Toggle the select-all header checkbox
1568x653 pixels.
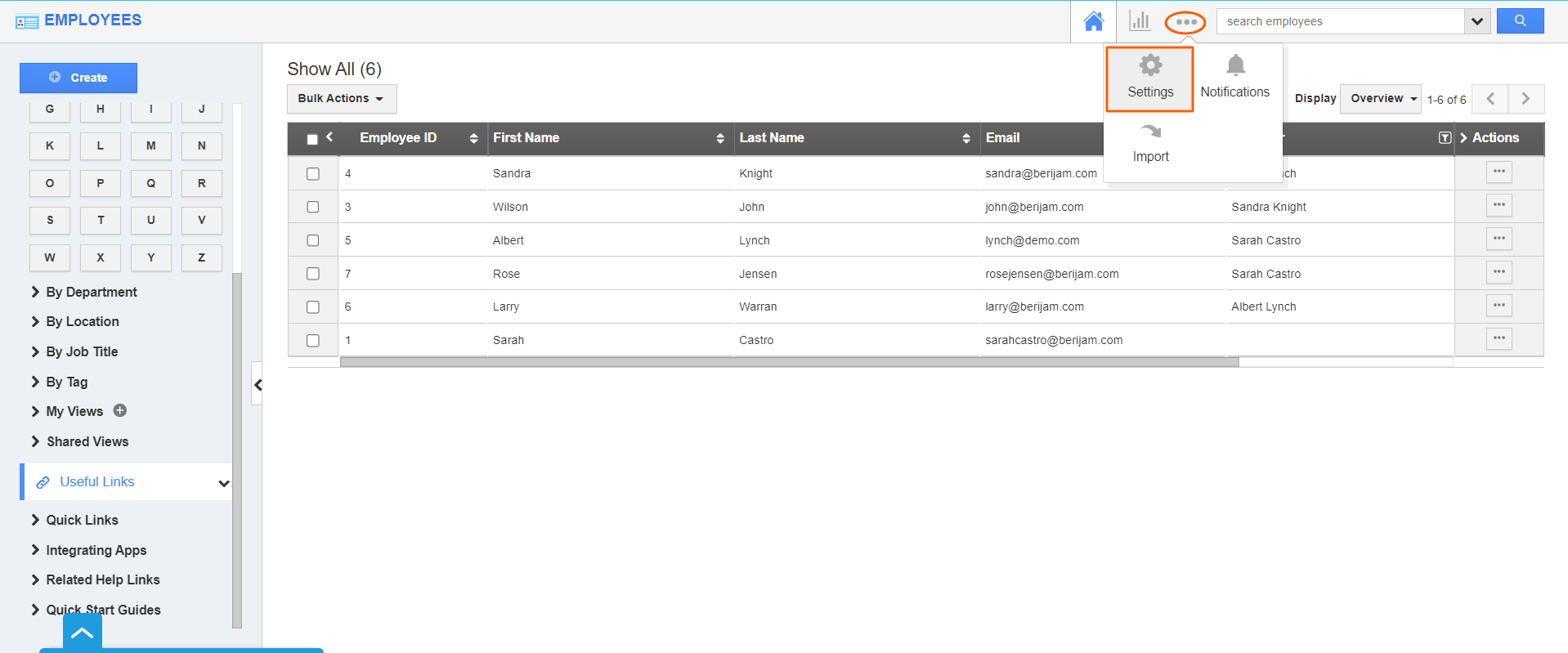point(312,139)
